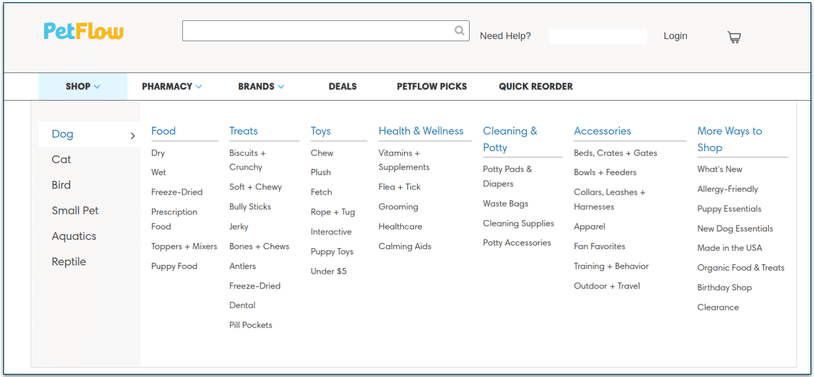Open PETFLOW PICKS in the navigation

click(431, 87)
